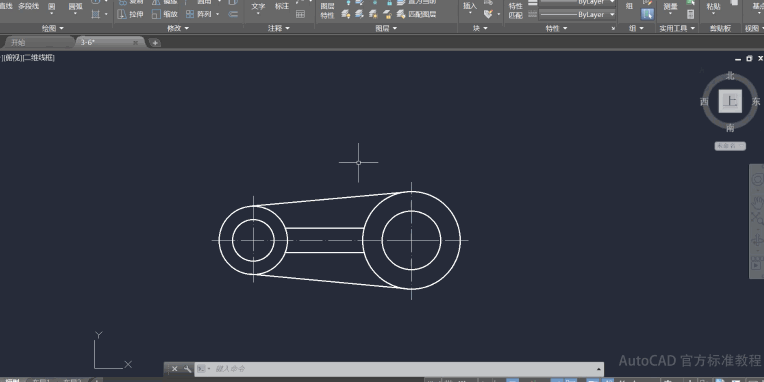
Task: Switch to the 3-6* drawing tab
Action: (89, 42)
